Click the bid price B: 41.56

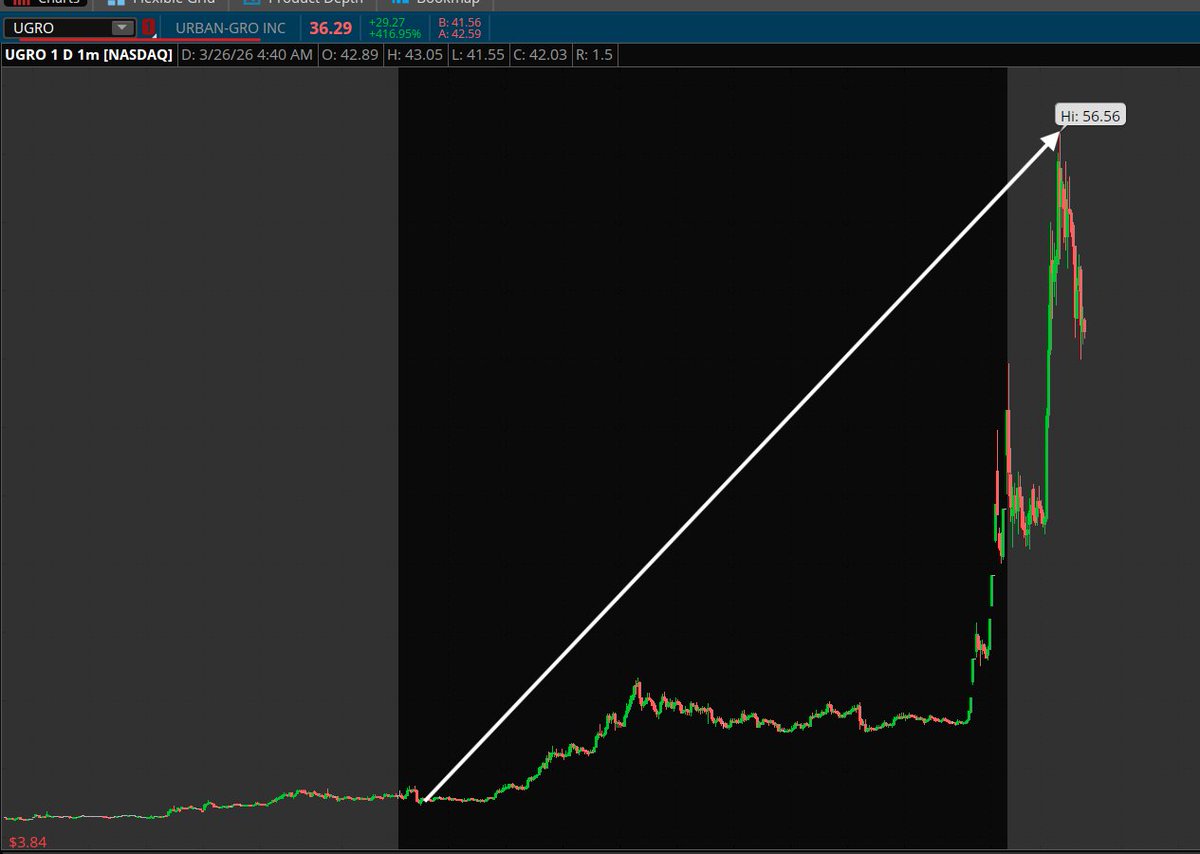(x=460, y=22)
